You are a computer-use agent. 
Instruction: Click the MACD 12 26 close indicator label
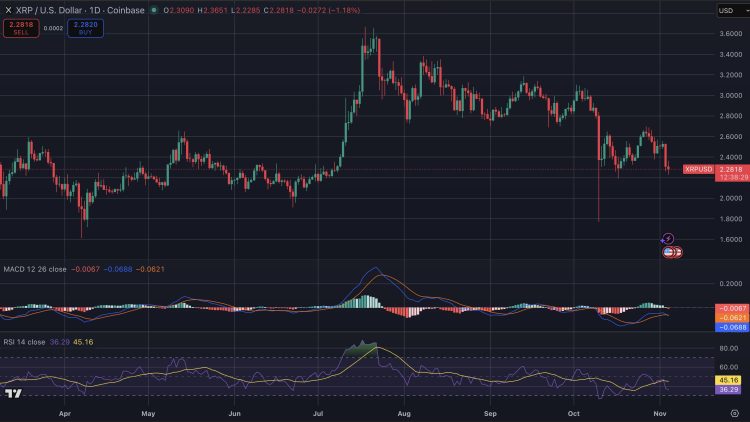(x=35, y=269)
